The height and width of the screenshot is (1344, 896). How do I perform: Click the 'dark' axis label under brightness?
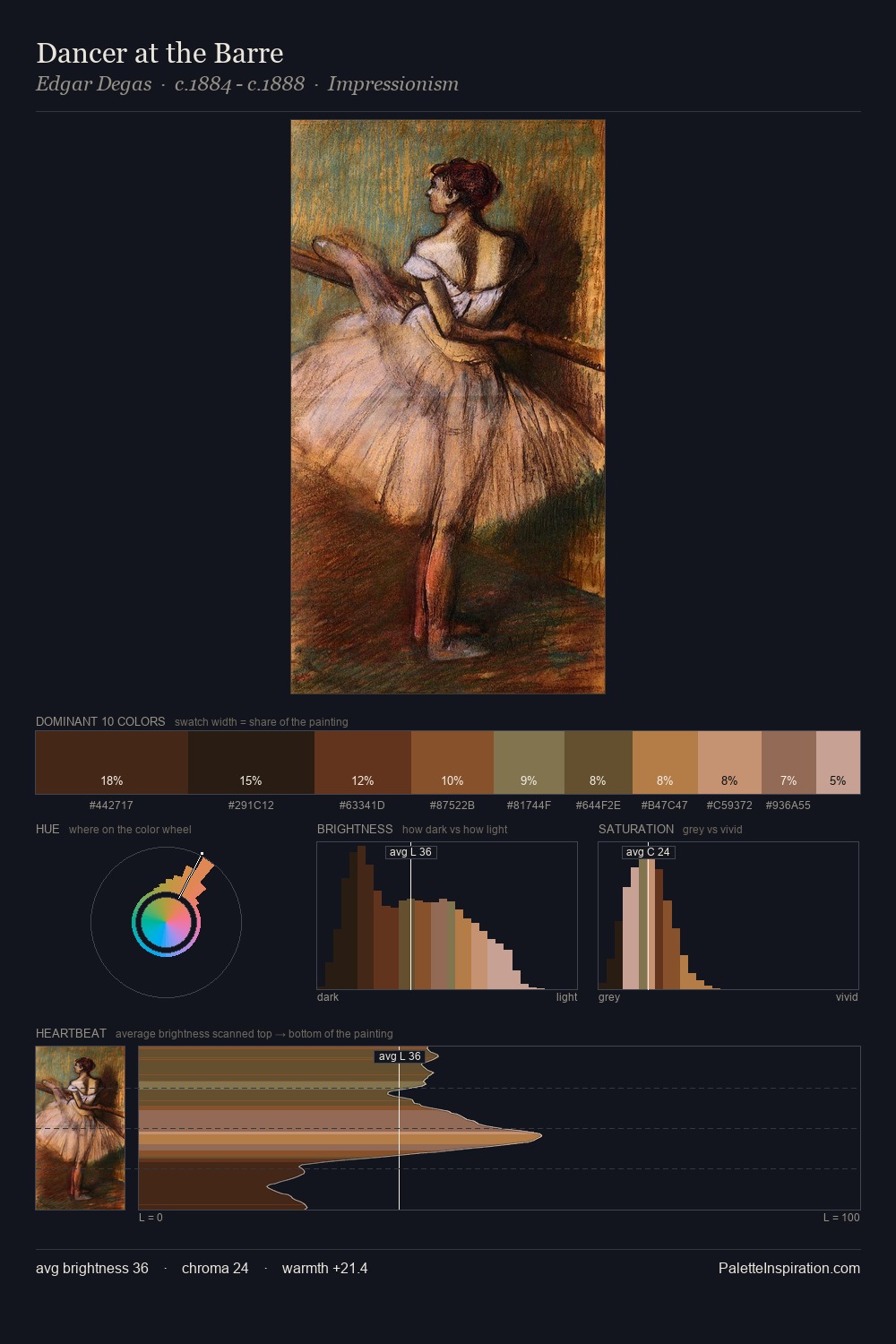[328, 997]
